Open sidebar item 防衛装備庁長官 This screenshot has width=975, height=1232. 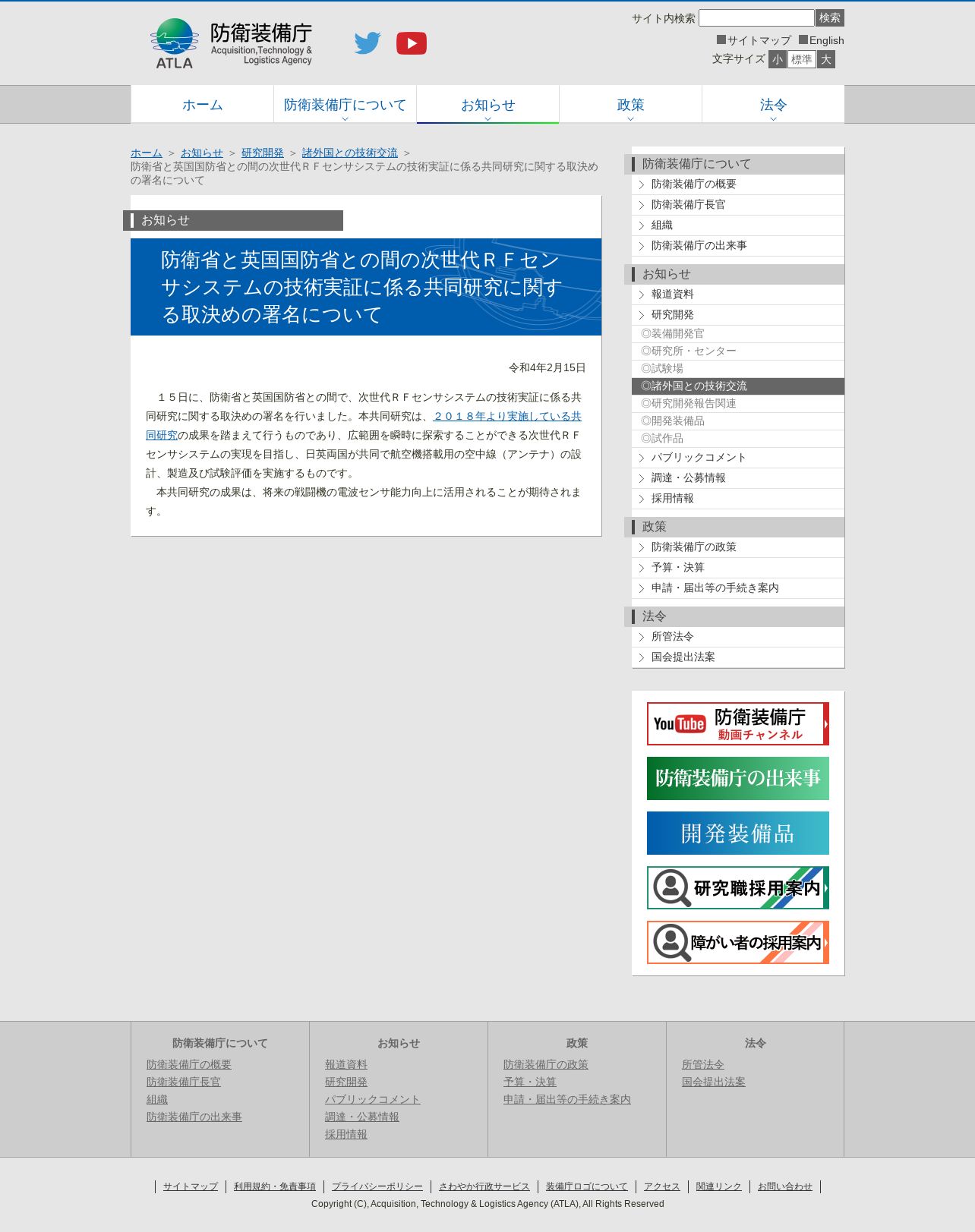[x=738, y=205]
